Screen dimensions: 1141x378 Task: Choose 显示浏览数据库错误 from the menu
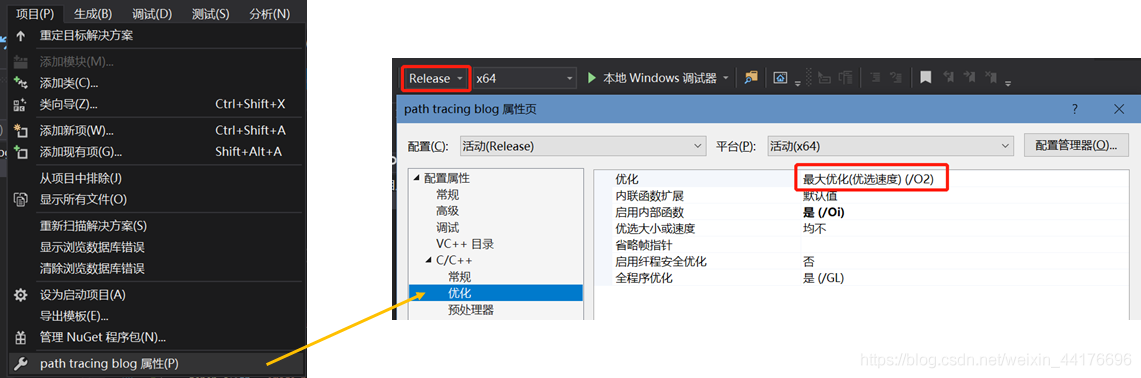tap(156, 247)
